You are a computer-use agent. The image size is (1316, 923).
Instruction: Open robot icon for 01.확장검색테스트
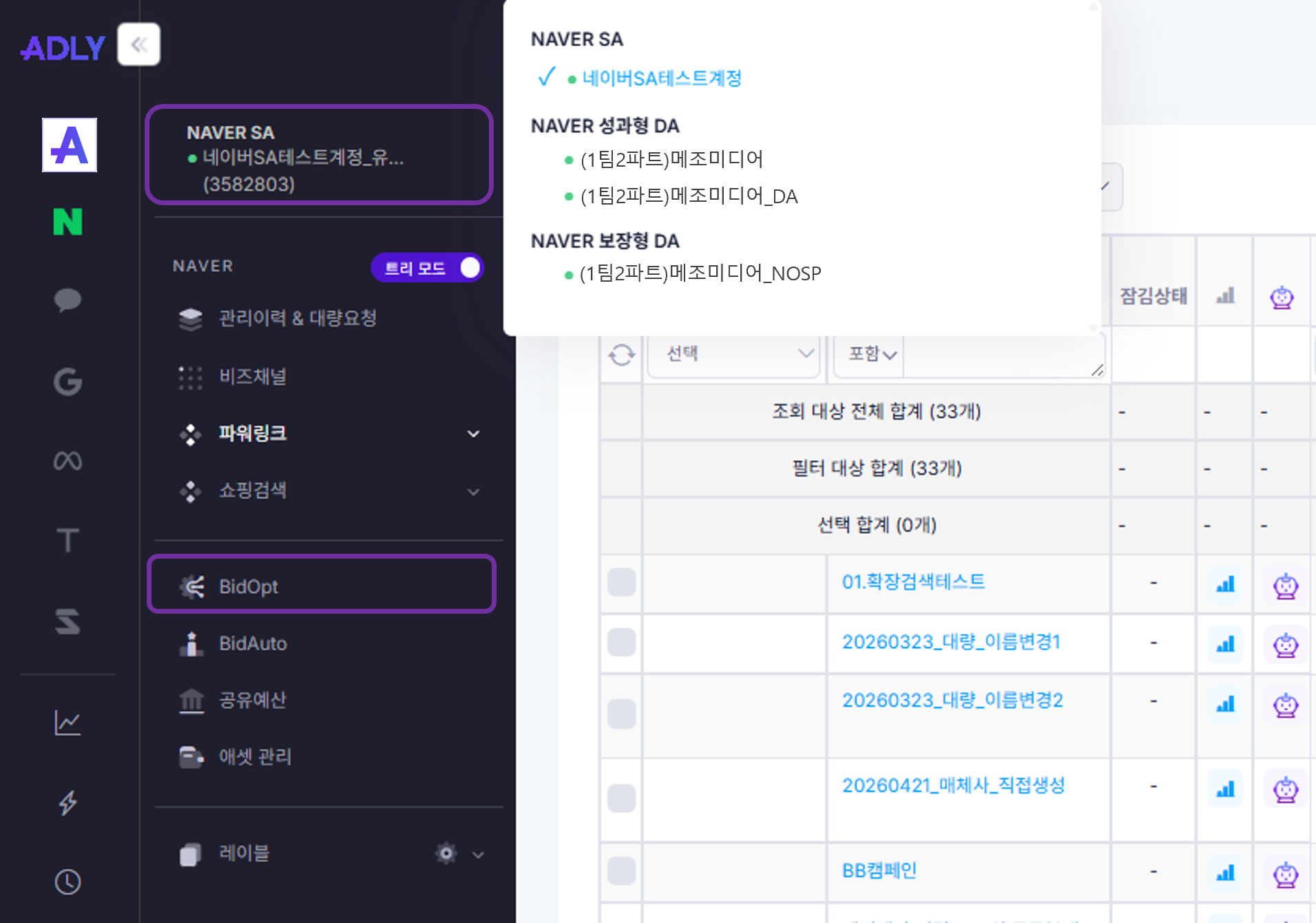coord(1285,586)
